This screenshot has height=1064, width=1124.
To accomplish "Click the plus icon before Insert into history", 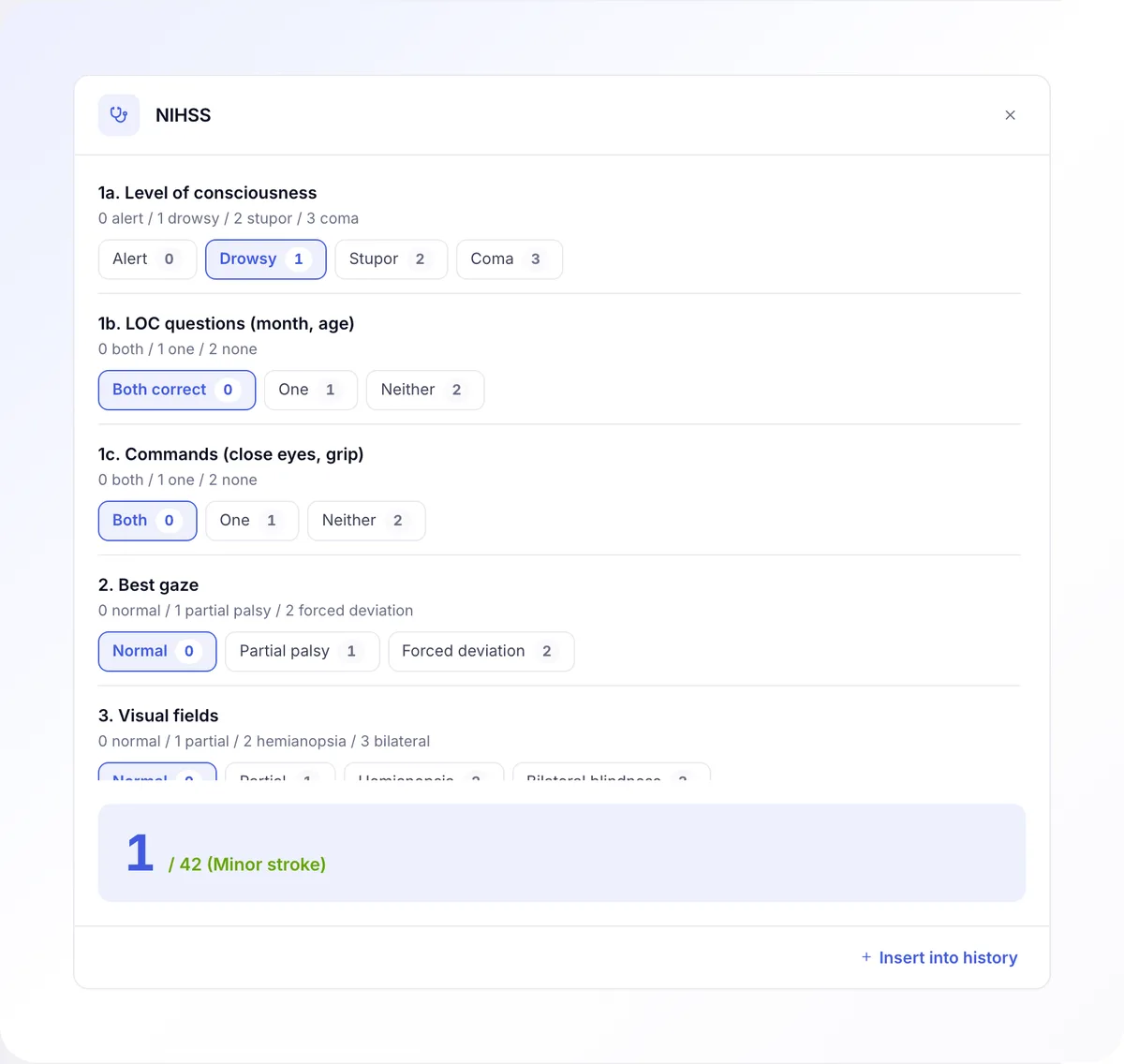I will click(x=866, y=957).
